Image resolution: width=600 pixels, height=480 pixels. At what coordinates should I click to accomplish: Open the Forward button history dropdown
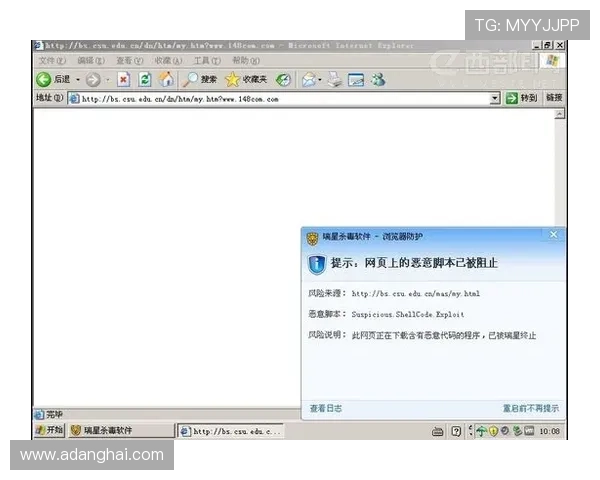point(108,80)
